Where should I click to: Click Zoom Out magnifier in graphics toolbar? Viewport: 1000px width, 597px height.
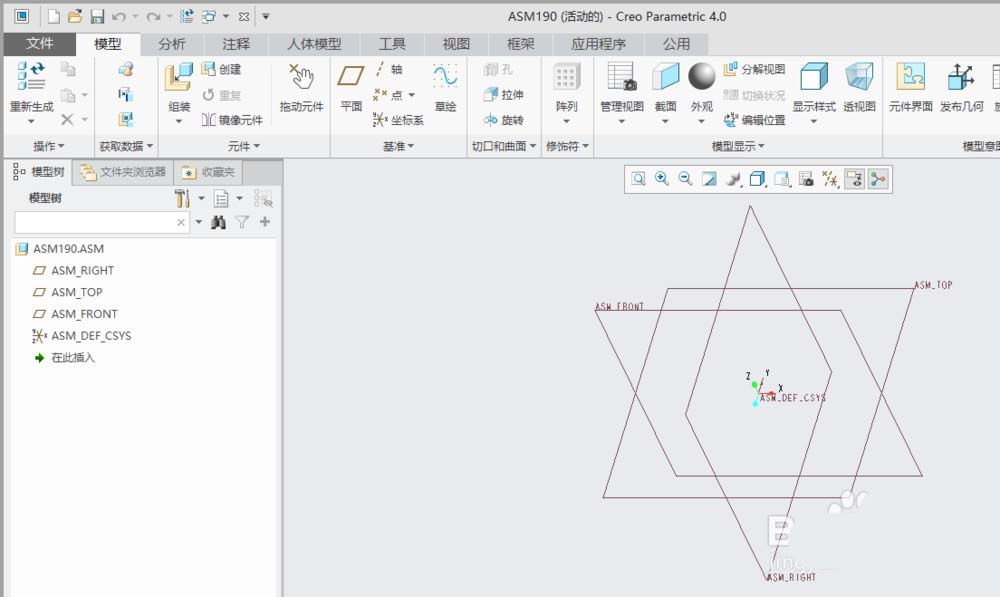click(686, 179)
